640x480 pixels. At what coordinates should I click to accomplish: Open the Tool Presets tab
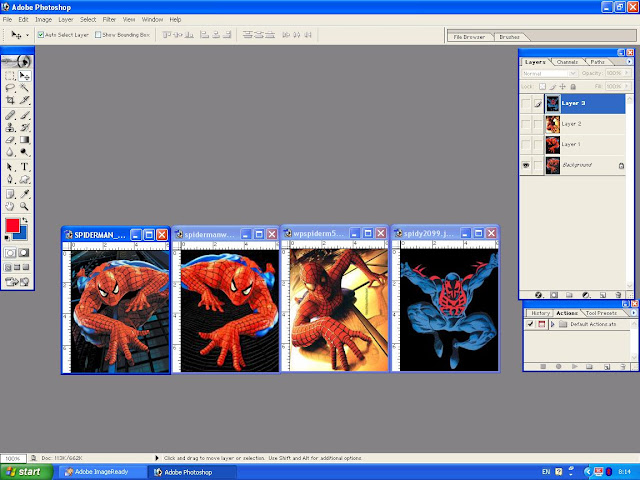pyautogui.click(x=601, y=313)
